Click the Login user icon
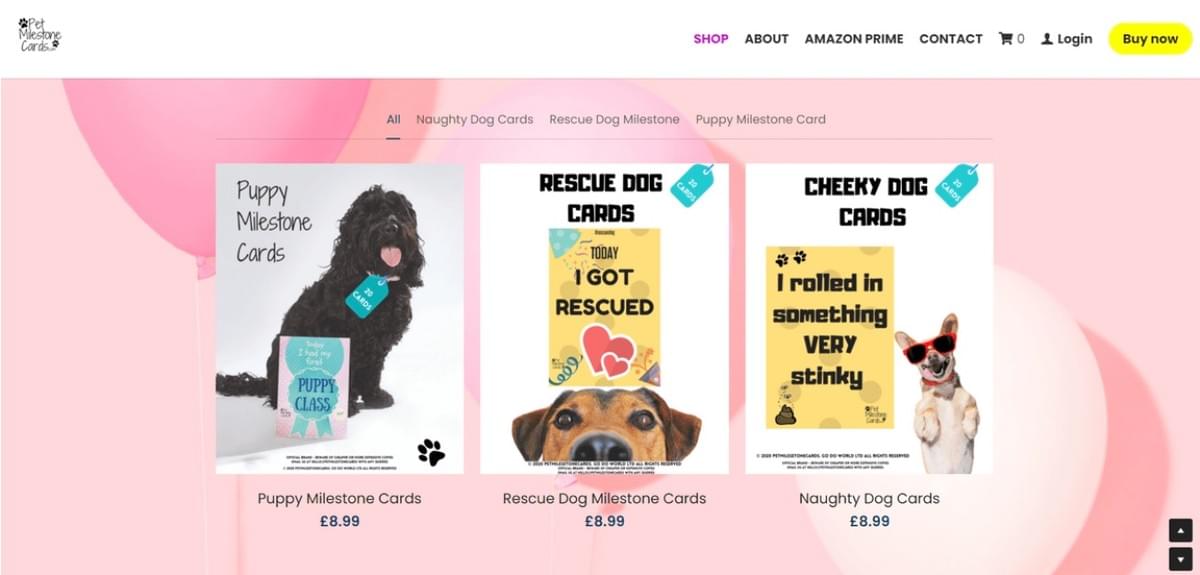 (x=1047, y=39)
